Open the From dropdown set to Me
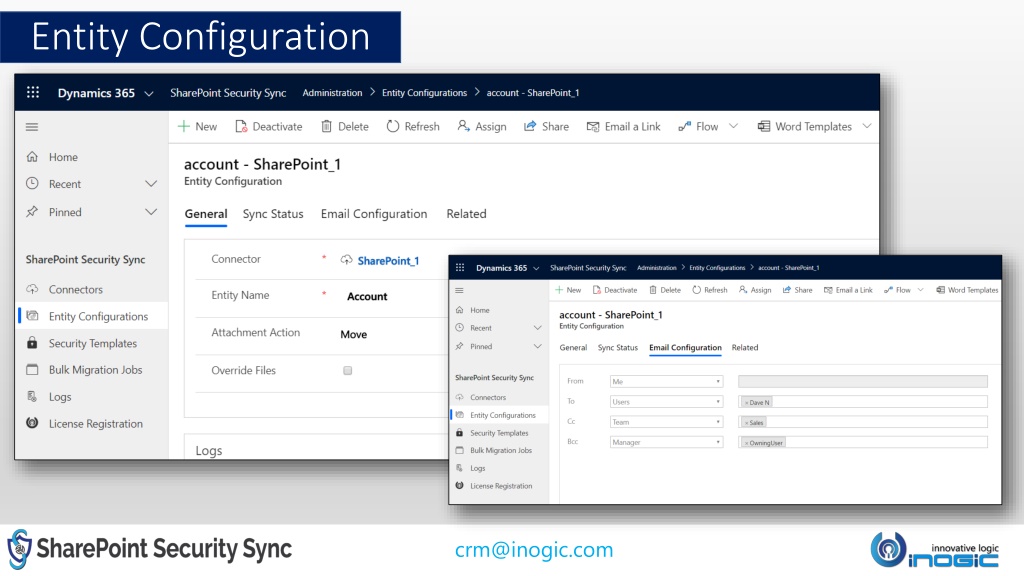The width and height of the screenshot is (1024, 576). (666, 381)
